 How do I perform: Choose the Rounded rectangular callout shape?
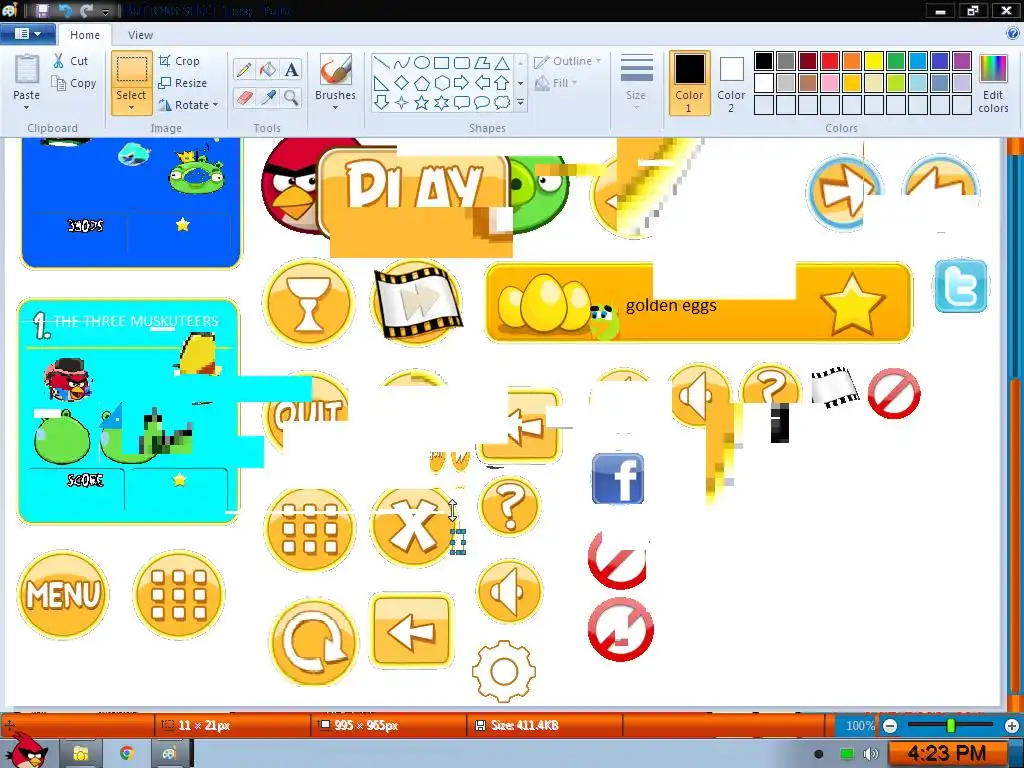[x=462, y=103]
